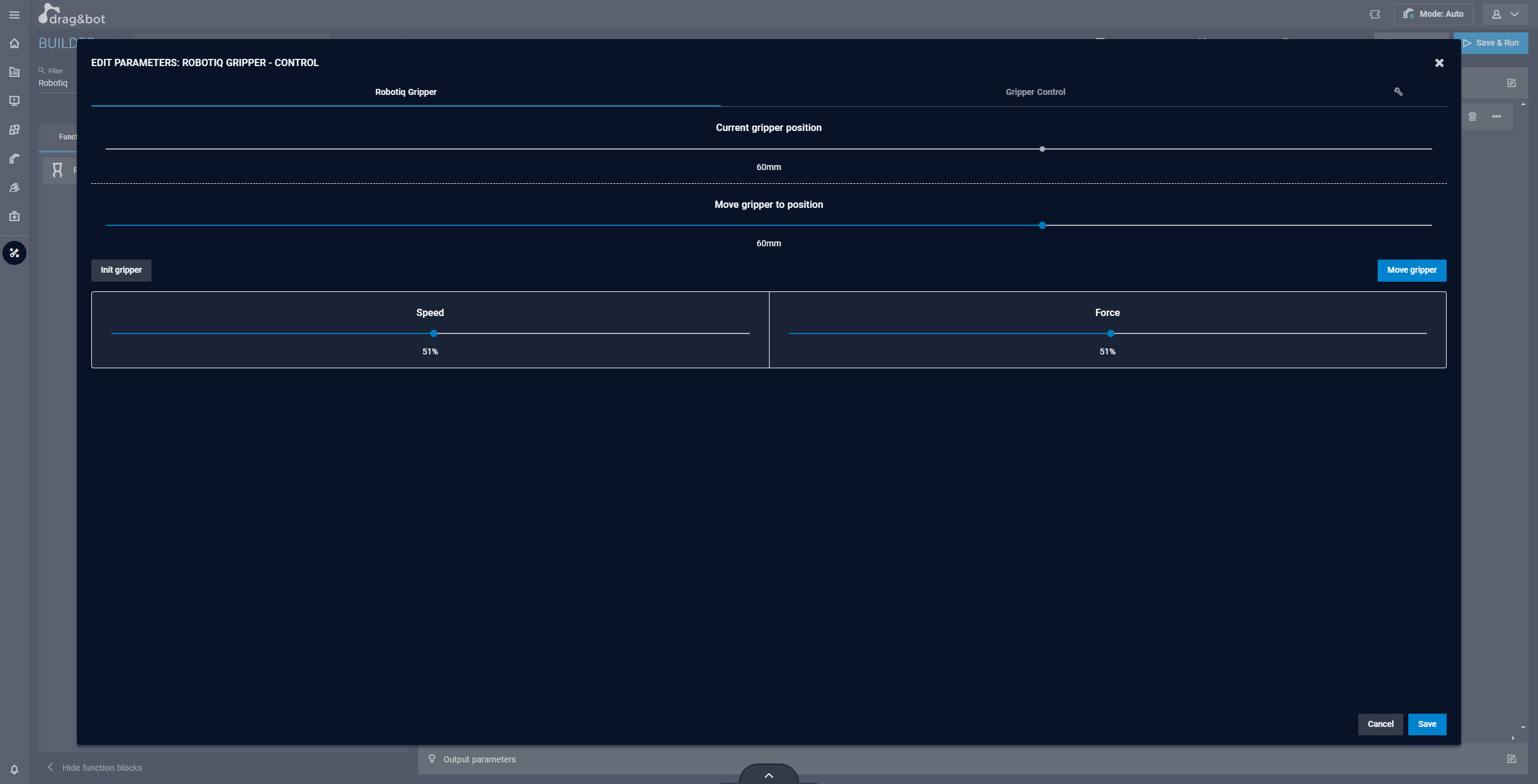Expand the bottom panel with the up chevron
Screen dimensions: 1538x784
769,774
